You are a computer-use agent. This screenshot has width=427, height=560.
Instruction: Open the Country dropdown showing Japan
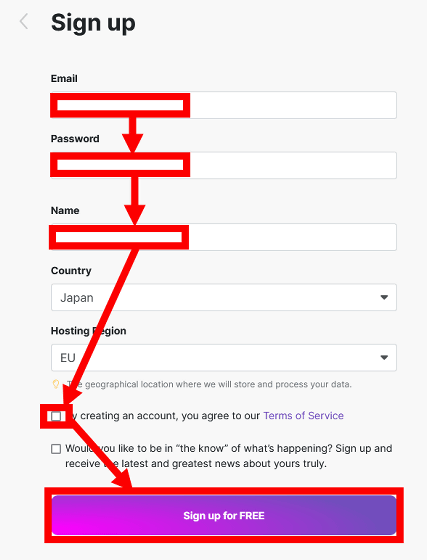pyautogui.click(x=224, y=297)
